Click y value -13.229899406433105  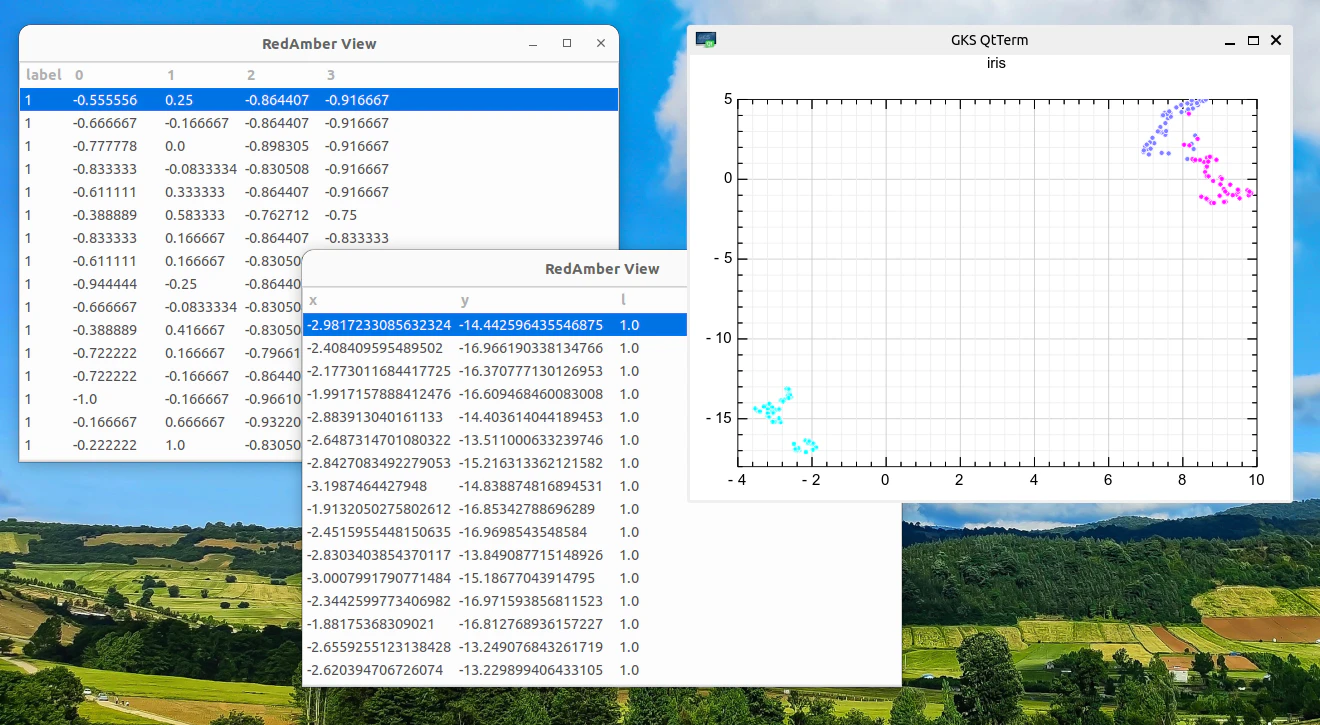point(531,670)
